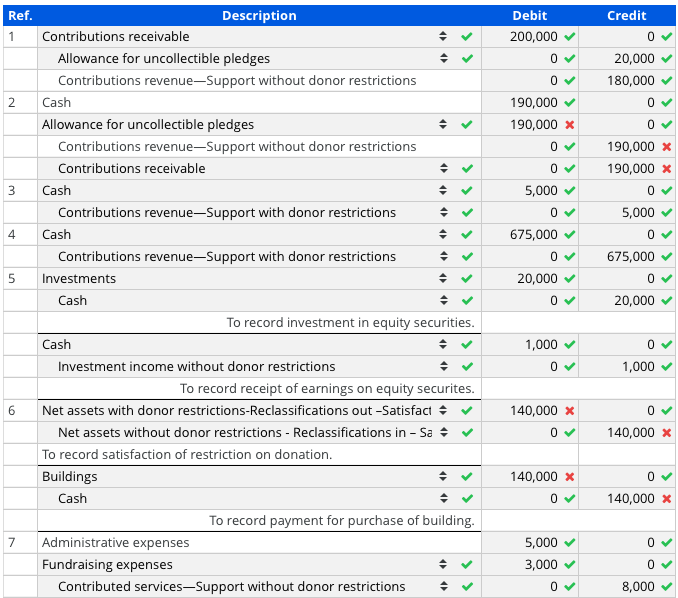678x598 pixels.
Task: Click red X next to Allowance debit 190,000
Action: [569, 125]
